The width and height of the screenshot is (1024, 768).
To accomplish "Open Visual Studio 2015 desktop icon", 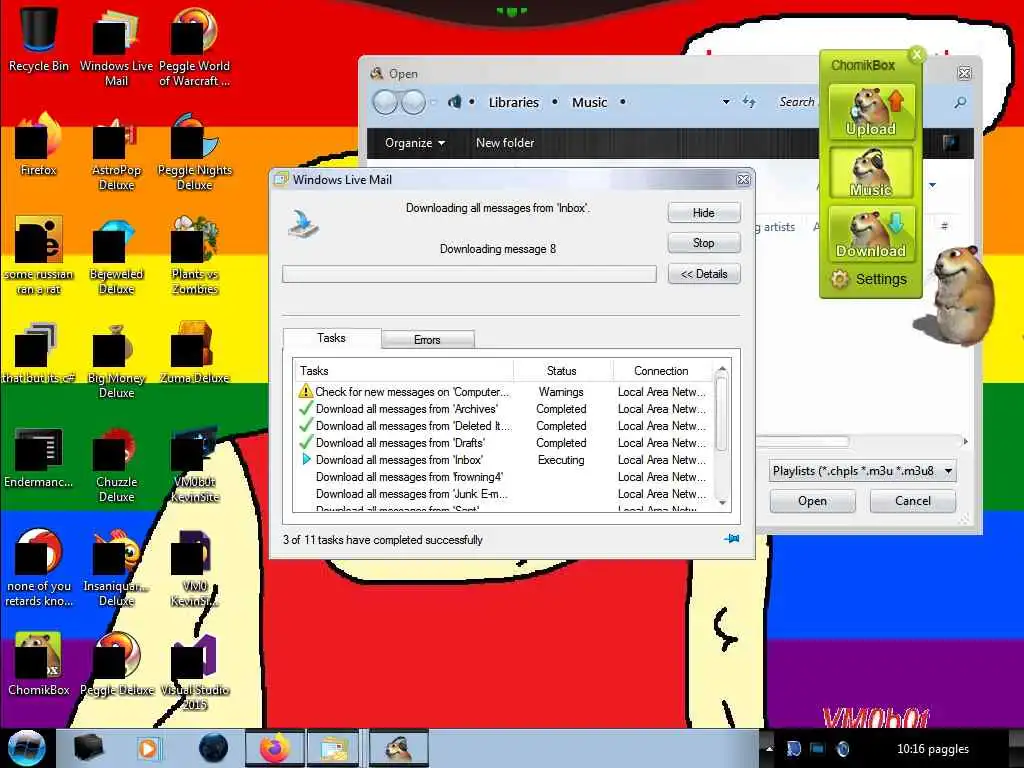I will [194, 671].
